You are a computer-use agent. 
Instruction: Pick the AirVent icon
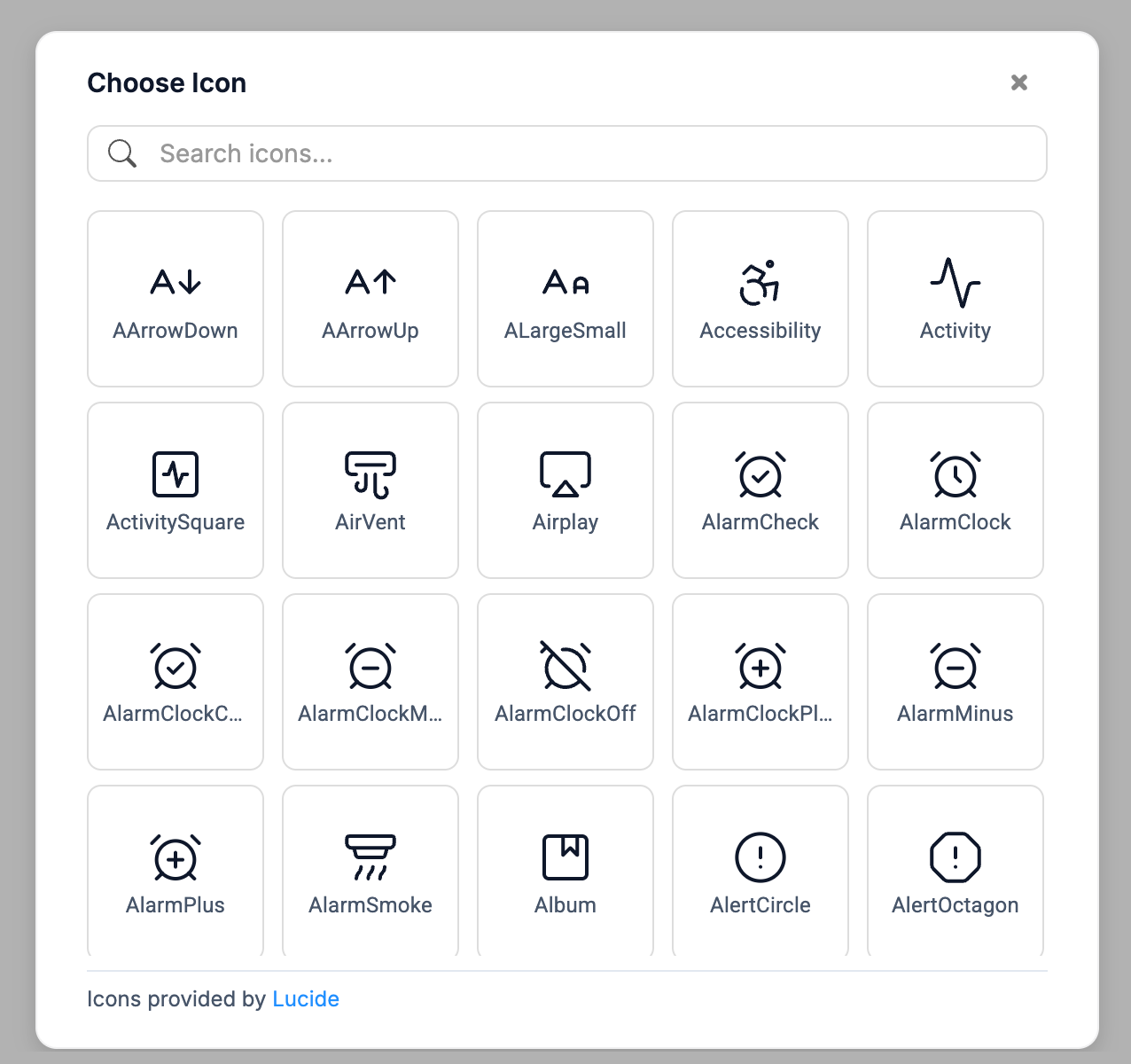point(370,490)
